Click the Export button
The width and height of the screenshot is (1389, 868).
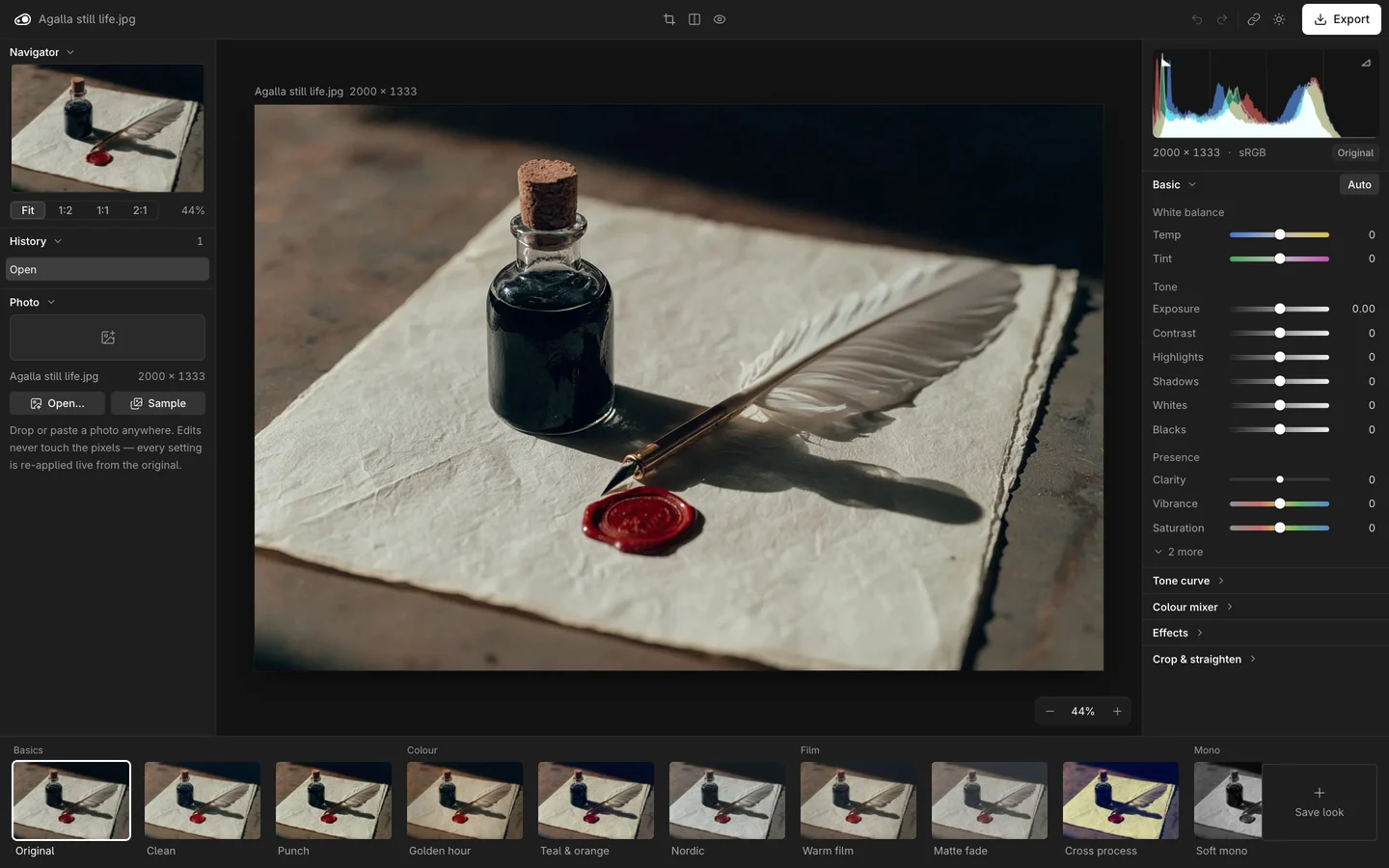pyautogui.click(x=1342, y=19)
